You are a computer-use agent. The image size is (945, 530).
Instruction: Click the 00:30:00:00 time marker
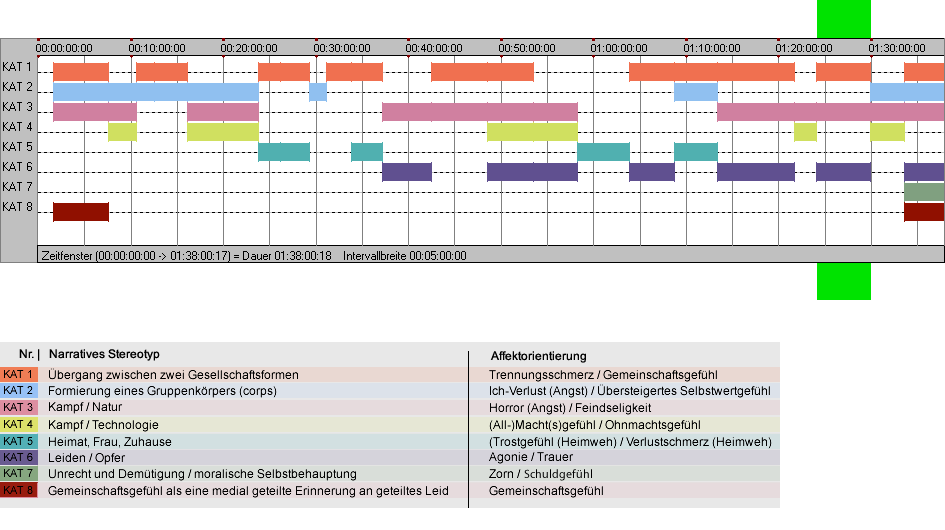(x=342, y=48)
